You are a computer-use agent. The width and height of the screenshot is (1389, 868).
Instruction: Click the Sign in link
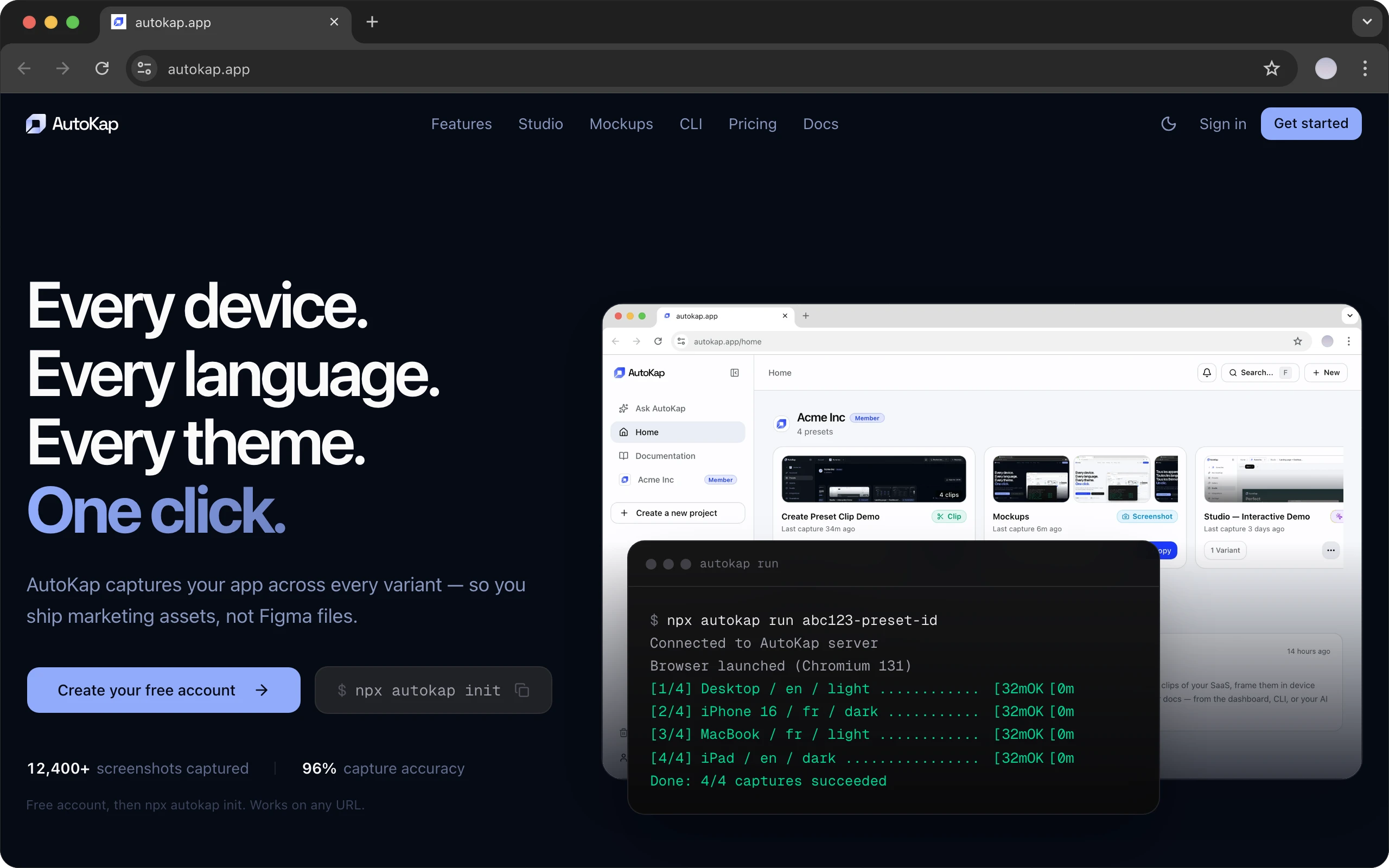point(1222,124)
